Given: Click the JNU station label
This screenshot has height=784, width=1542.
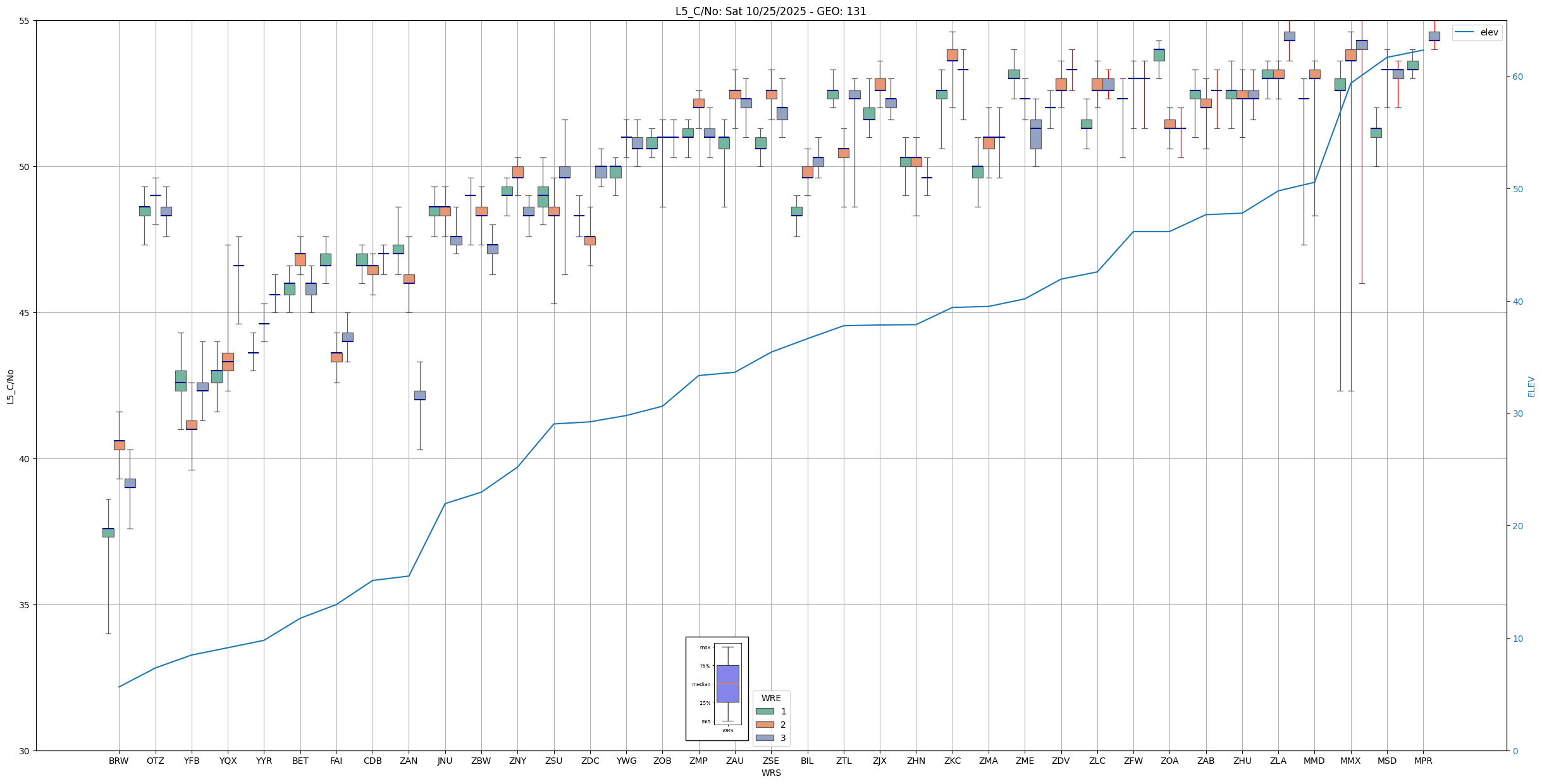Looking at the screenshot, I should click(445, 761).
